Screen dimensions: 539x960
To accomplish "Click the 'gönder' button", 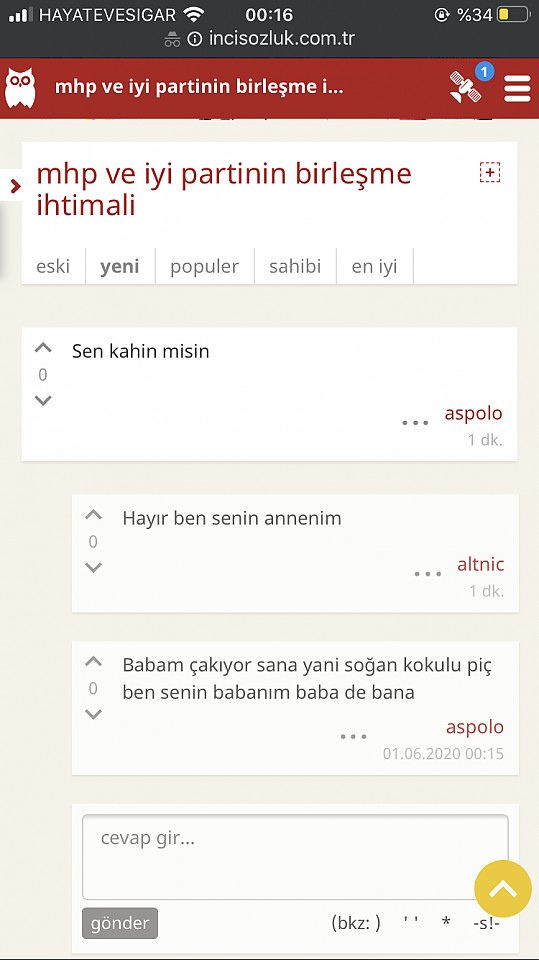I will [120, 923].
